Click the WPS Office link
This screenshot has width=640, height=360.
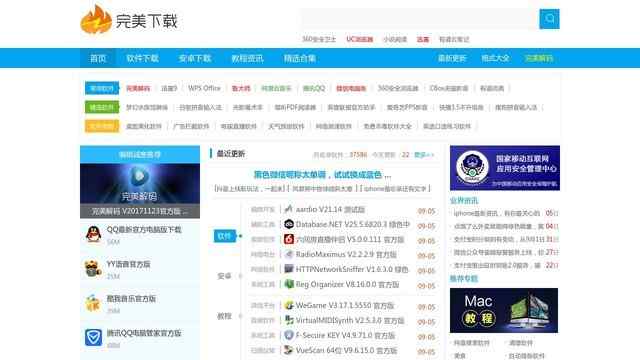click(x=204, y=88)
